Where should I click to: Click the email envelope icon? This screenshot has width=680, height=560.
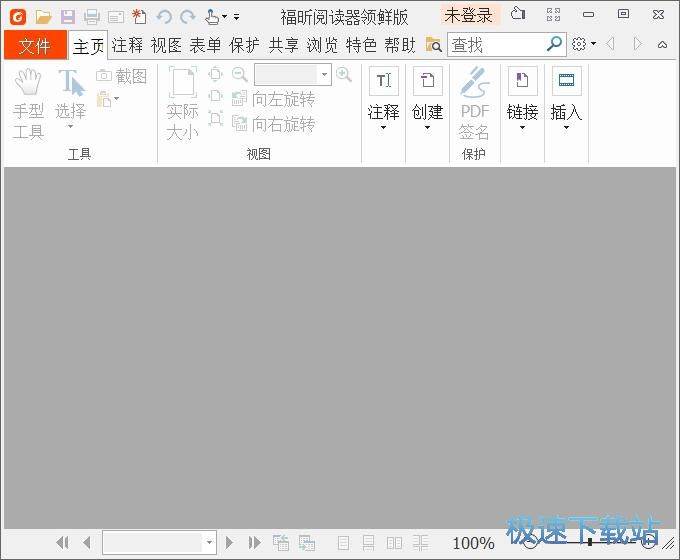[116, 17]
